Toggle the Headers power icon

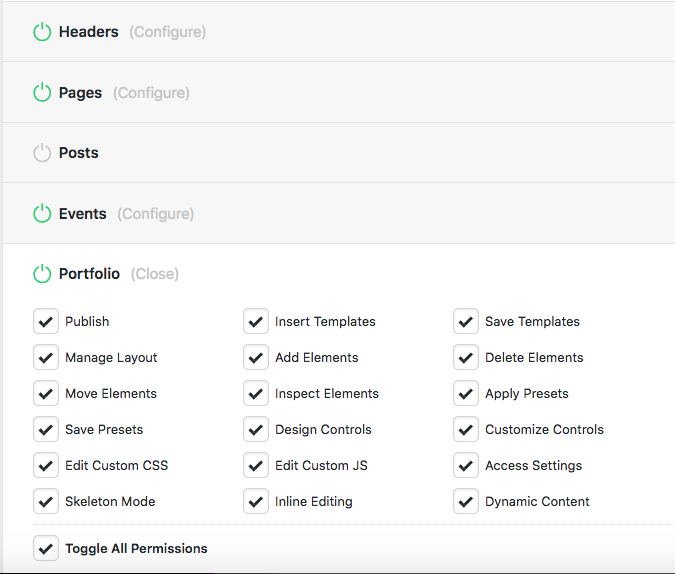point(42,32)
